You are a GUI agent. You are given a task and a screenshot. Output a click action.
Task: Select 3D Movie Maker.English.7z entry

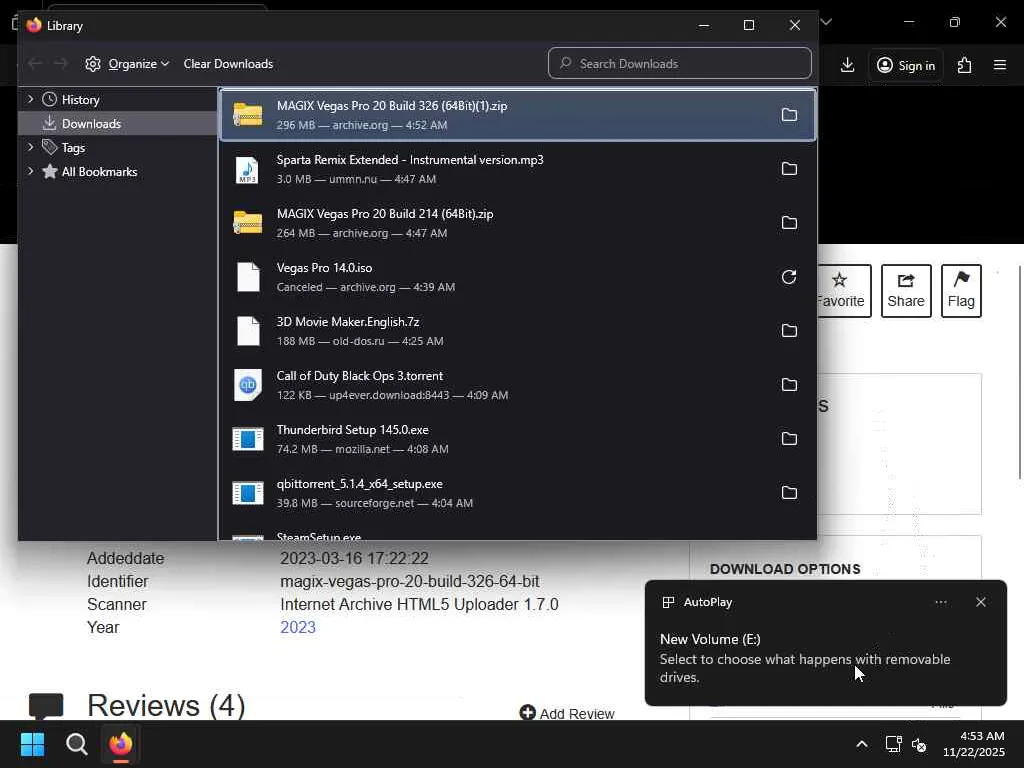518,331
